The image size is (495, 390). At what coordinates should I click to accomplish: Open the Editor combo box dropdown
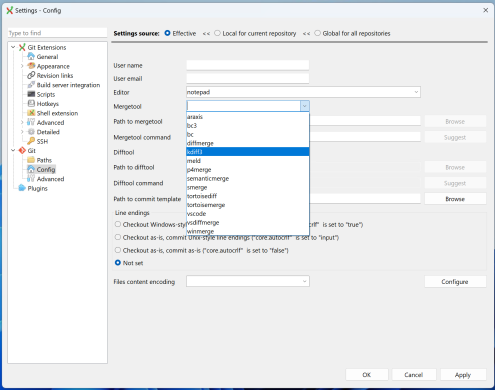(x=416, y=92)
